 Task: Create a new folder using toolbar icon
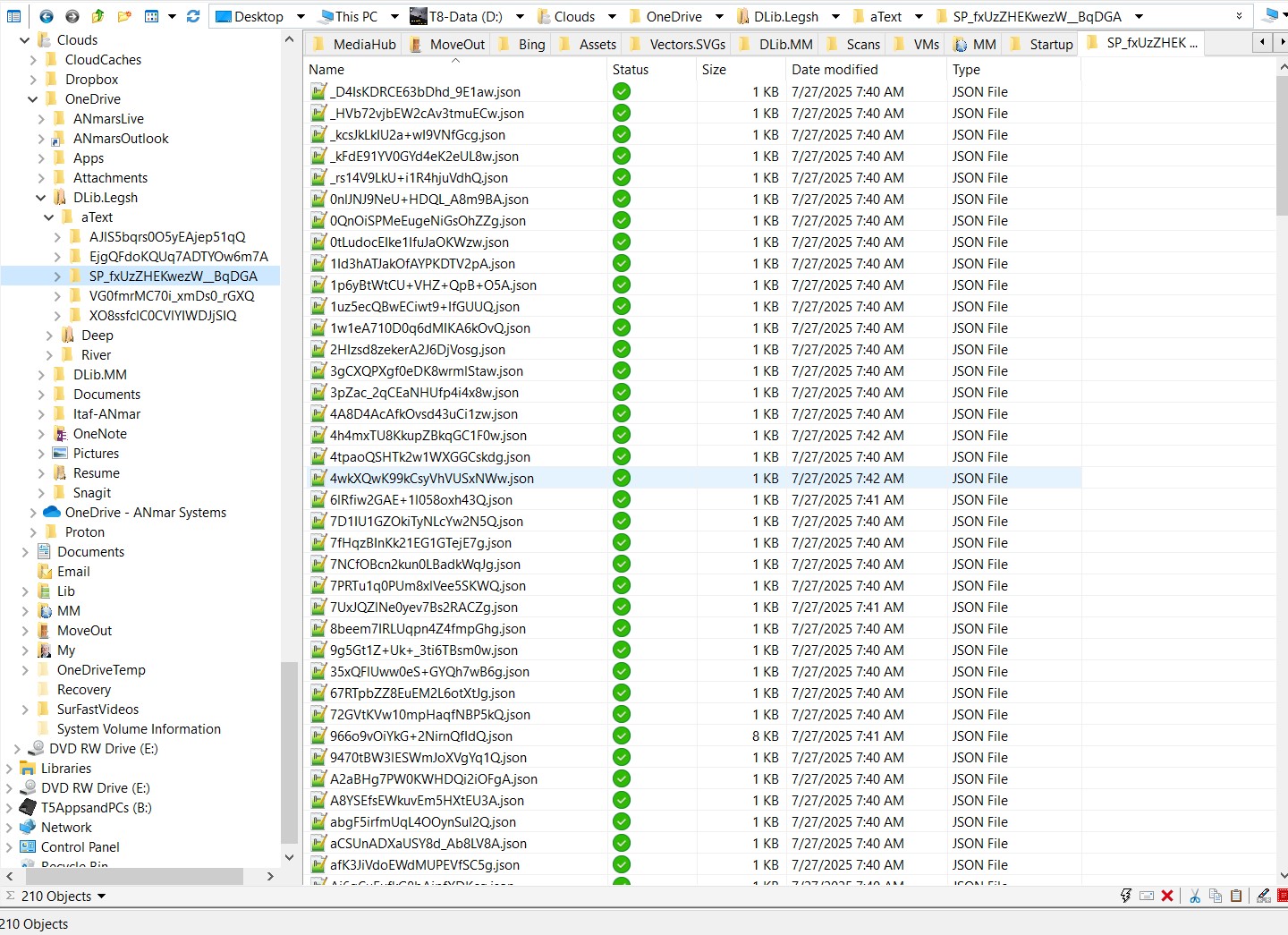click(x=124, y=16)
